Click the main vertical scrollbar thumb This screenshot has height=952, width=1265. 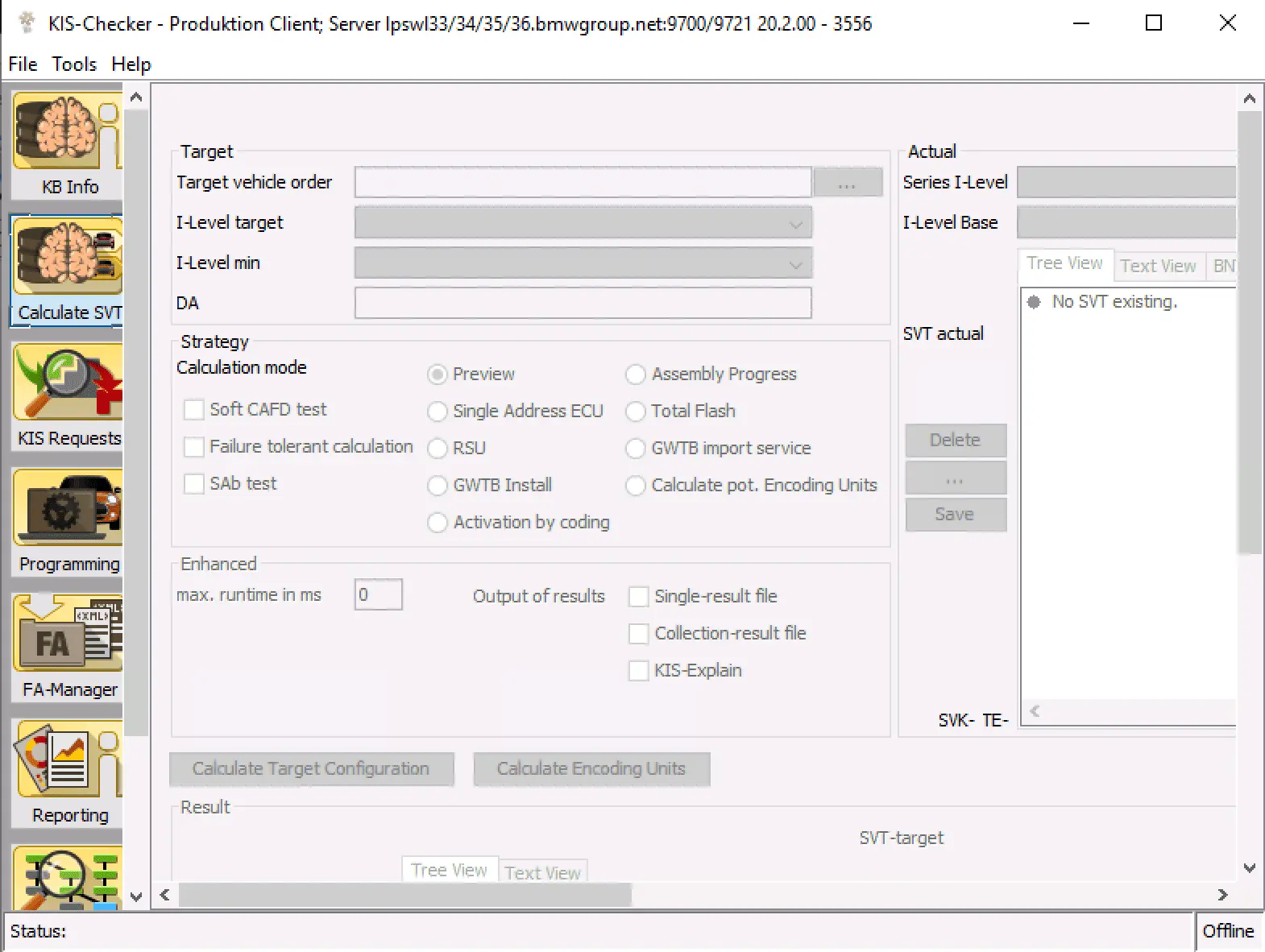click(x=1250, y=333)
